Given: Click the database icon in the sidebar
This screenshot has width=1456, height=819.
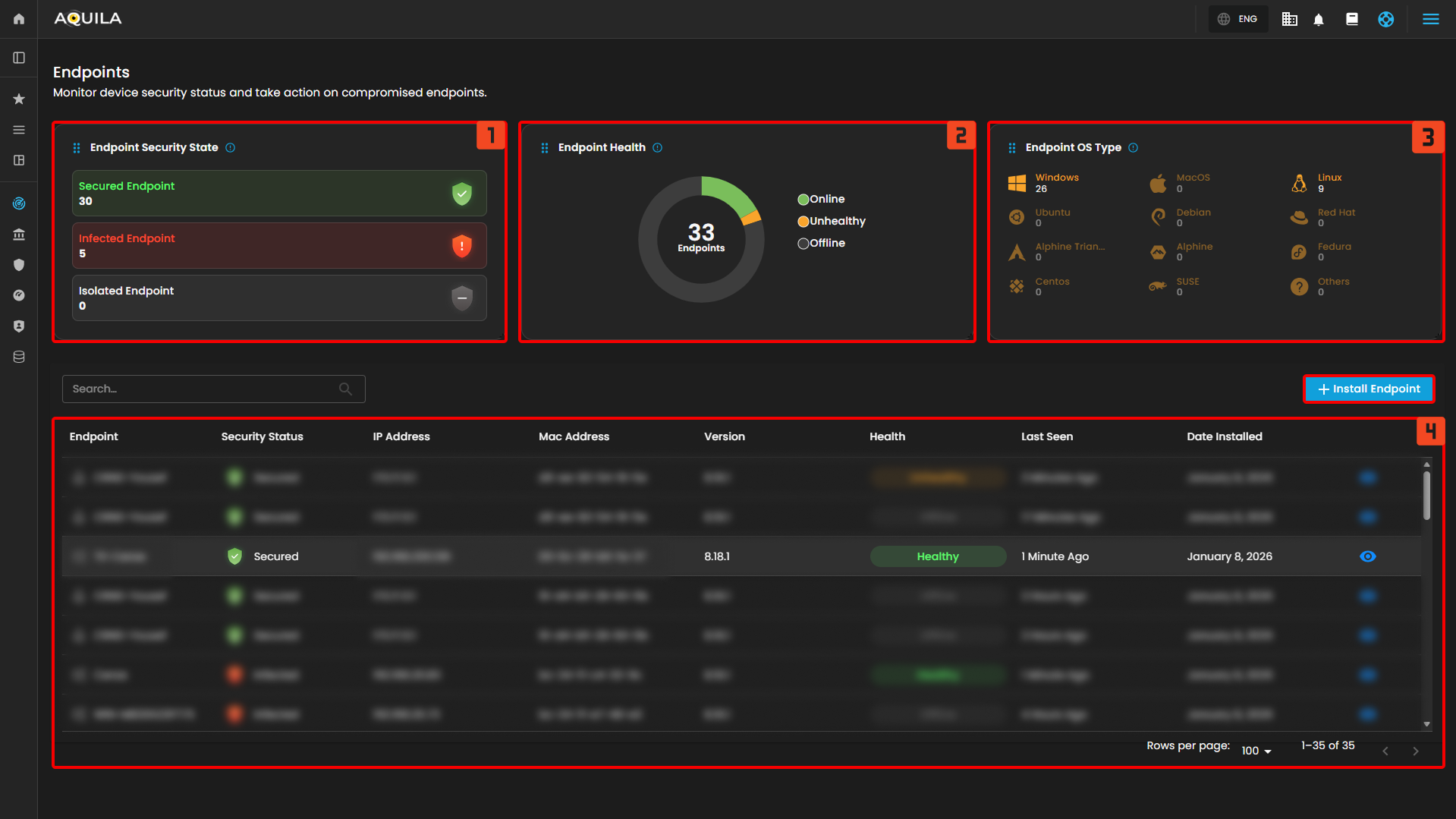Looking at the screenshot, I should point(19,357).
